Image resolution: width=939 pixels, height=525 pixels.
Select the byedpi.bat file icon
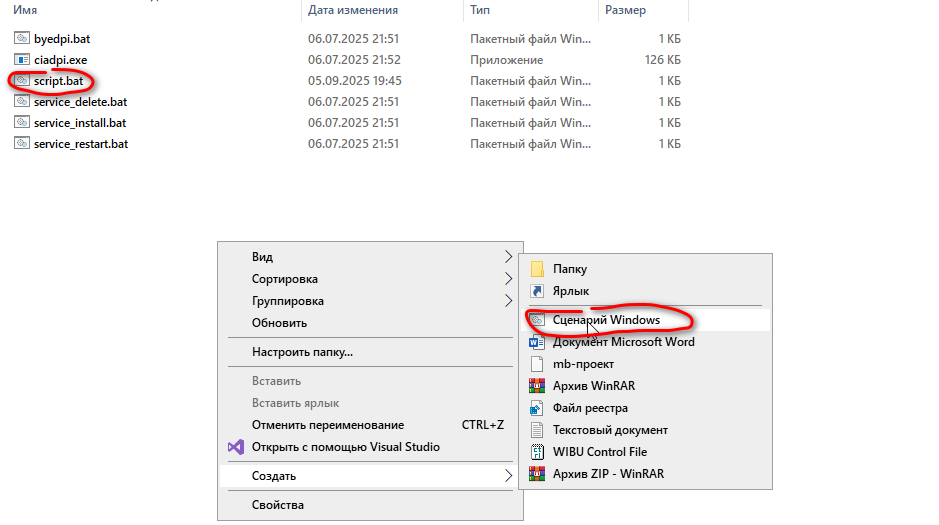[22, 38]
